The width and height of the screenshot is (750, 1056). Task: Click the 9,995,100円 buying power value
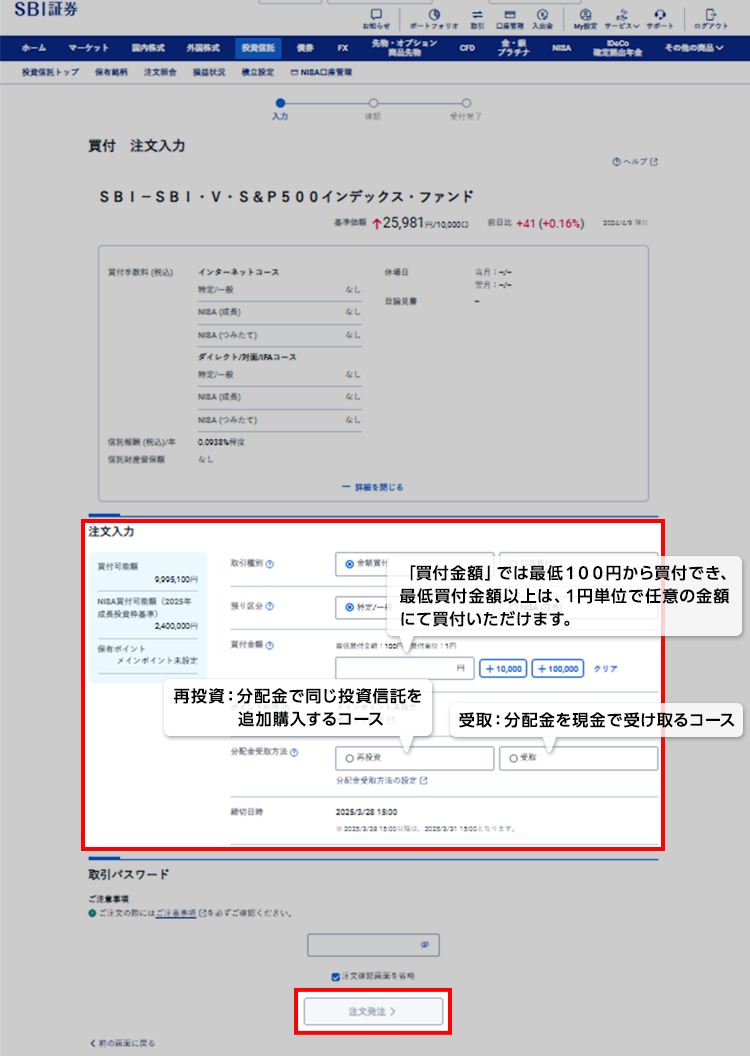[x=176, y=579]
